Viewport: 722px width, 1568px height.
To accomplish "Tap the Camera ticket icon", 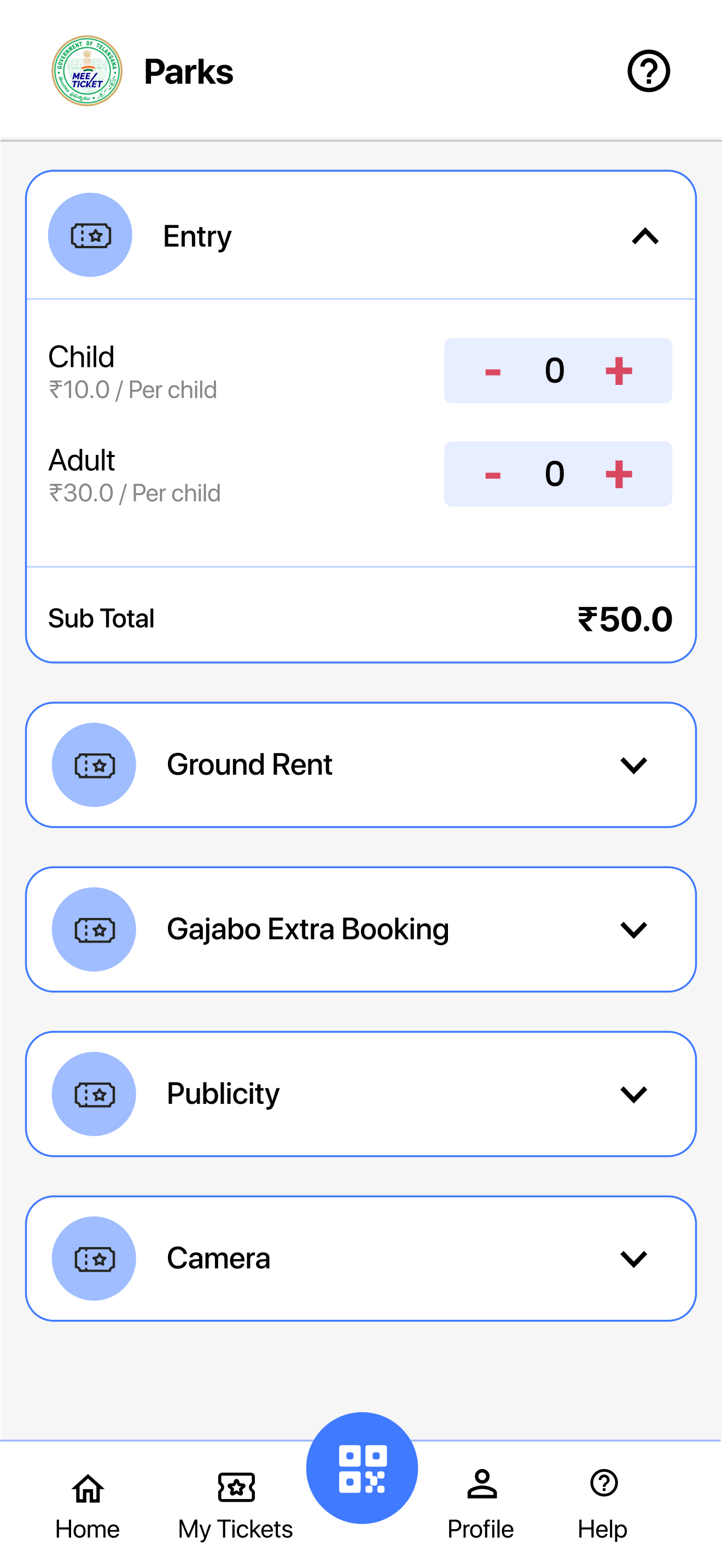I will coord(94,1258).
